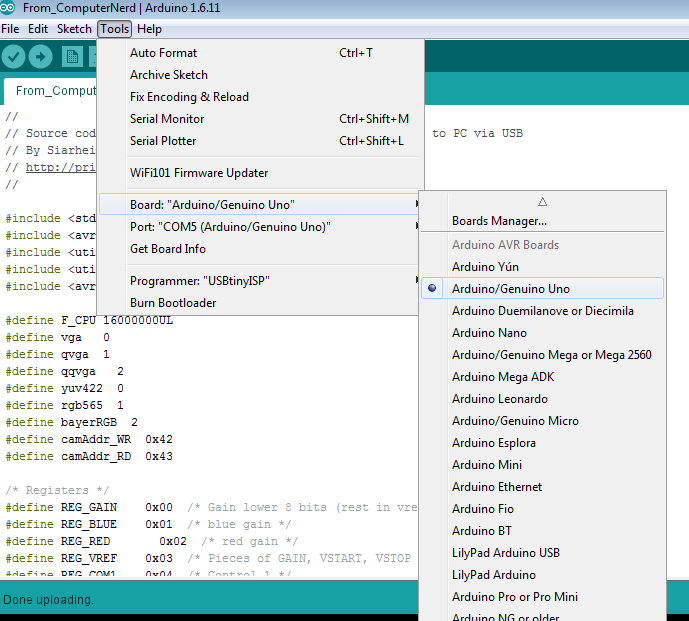Choose Fix Encoding & Reload
689x621 pixels.
260,97
